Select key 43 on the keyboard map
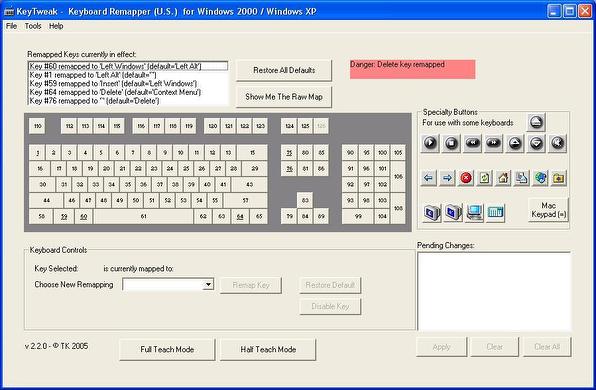This screenshot has width=596, height=390. click(249, 184)
